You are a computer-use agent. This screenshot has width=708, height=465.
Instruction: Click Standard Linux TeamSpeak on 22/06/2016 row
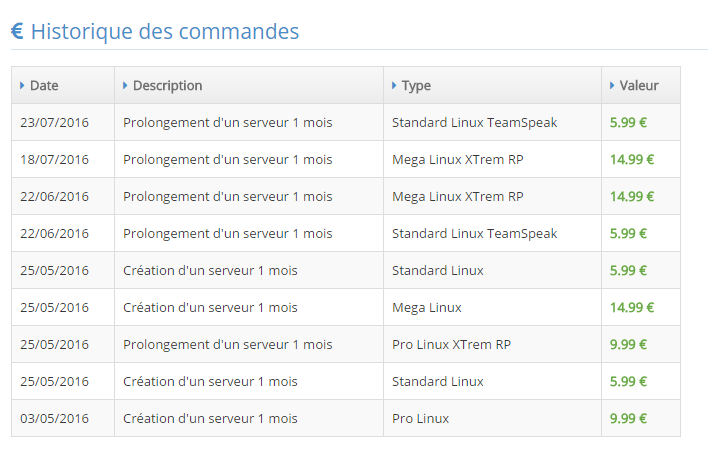click(475, 233)
